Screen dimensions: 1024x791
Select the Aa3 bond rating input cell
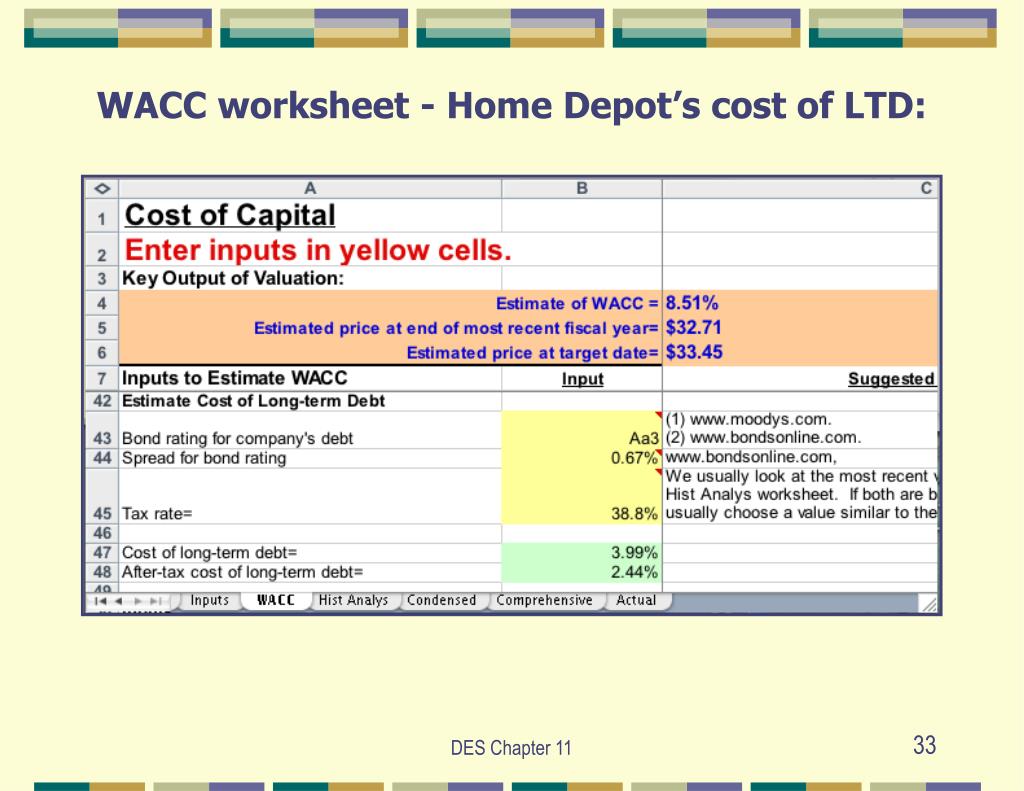pyautogui.click(x=582, y=430)
